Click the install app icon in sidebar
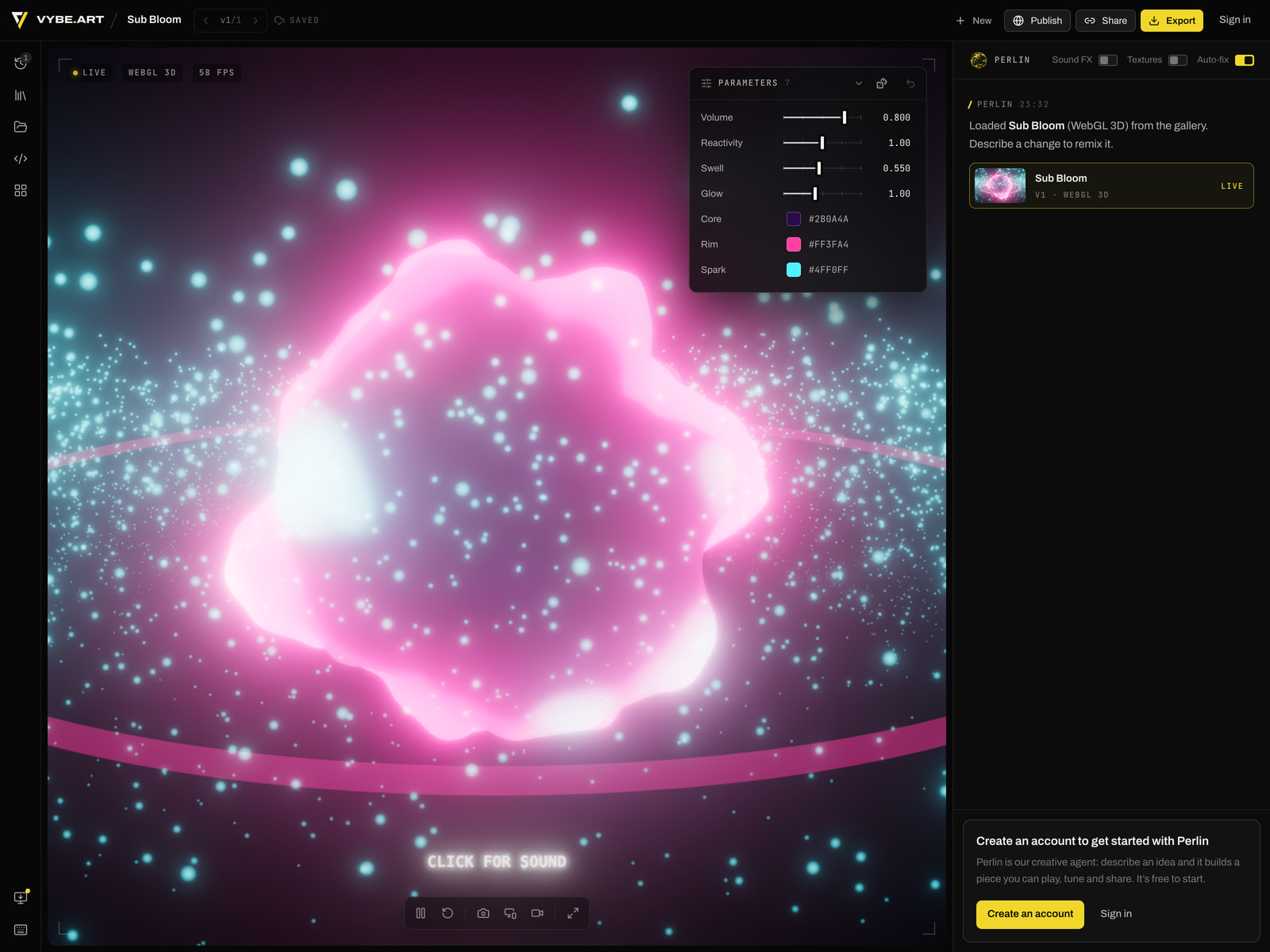The height and width of the screenshot is (952, 1270). [21, 897]
